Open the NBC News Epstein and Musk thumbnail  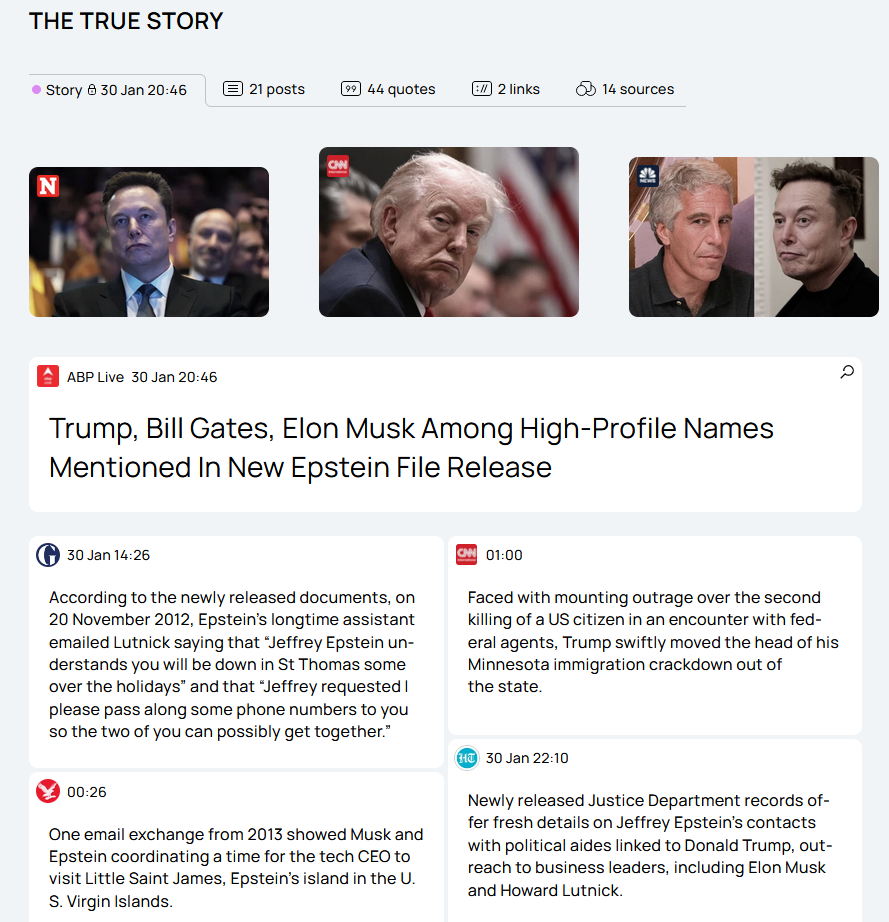(x=754, y=237)
